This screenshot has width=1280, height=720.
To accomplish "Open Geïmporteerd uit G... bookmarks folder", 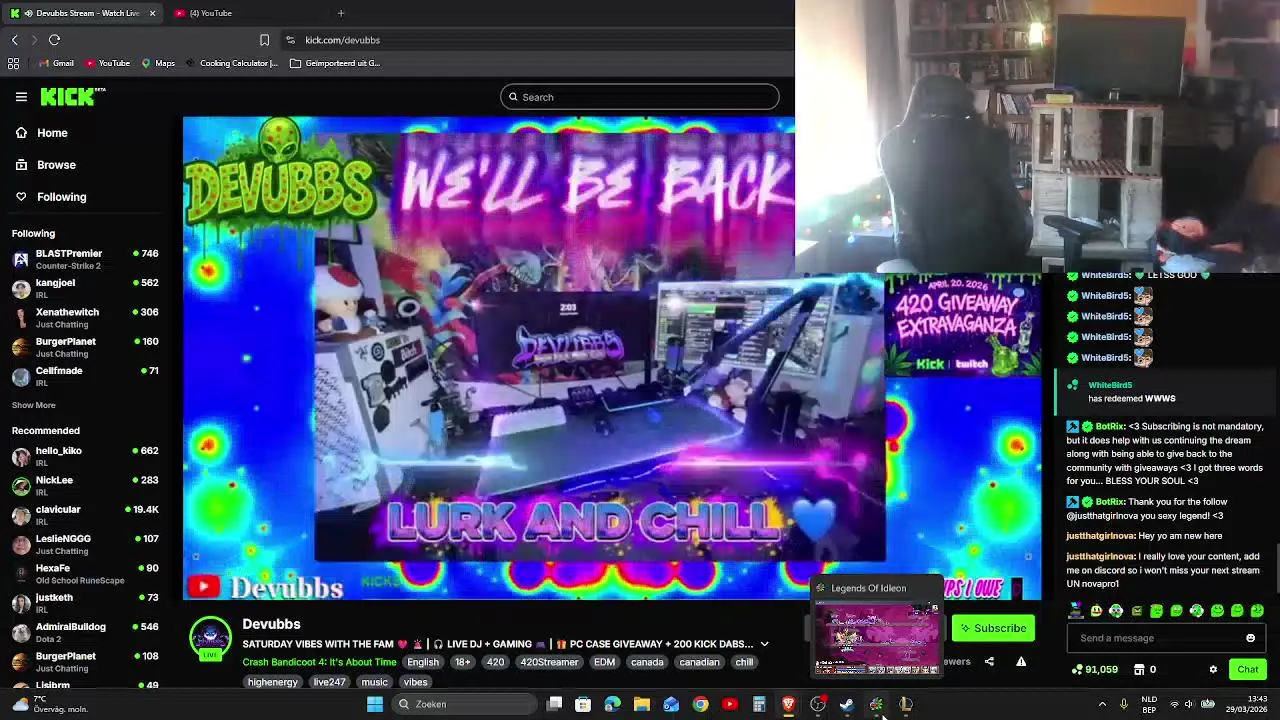I will pyautogui.click(x=335, y=63).
